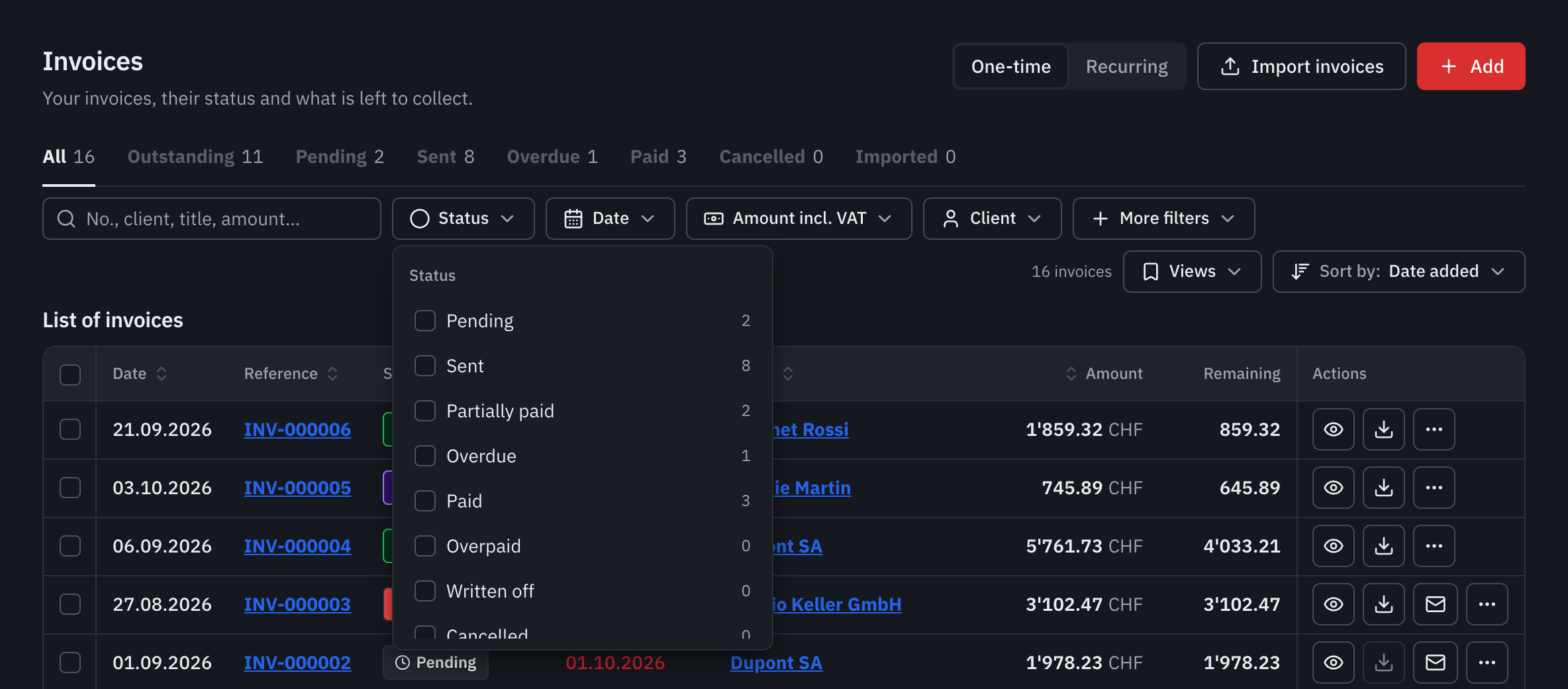
Task: Open the Sort by Date added dropdown
Action: pos(1398,272)
